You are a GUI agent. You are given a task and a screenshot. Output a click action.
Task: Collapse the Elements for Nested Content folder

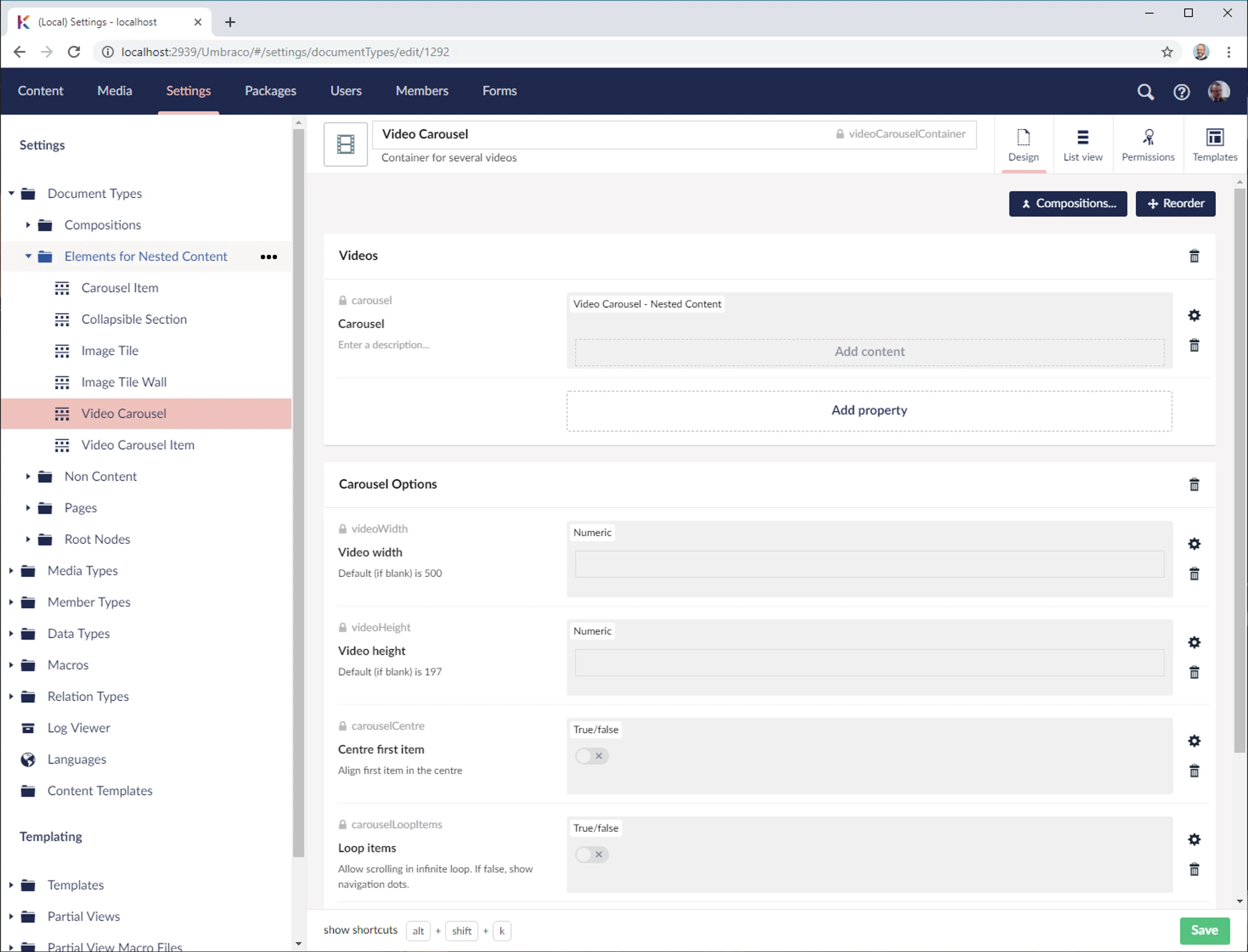point(28,256)
